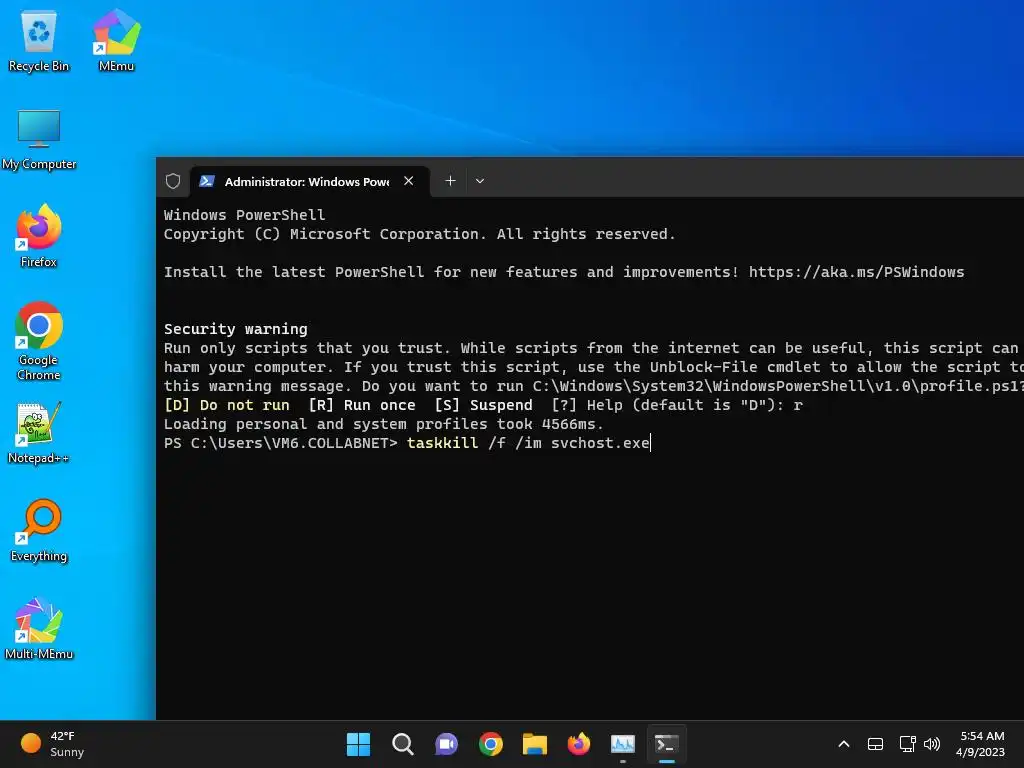The image size is (1024, 768).
Task: Click the 'PS C:\Users\VM6.COLLABNET>' prompt text
Action: point(281,443)
